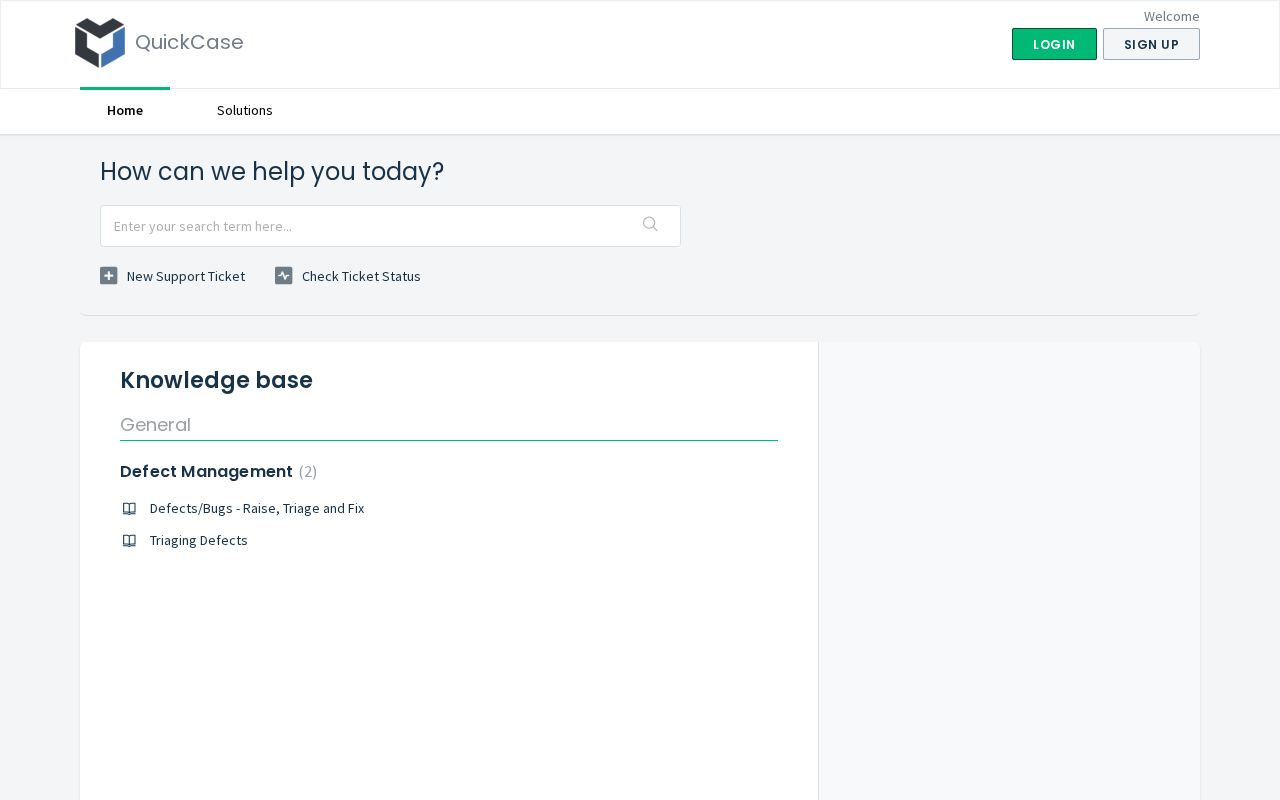The height and width of the screenshot is (800, 1280).
Task: Open the General category link
Action: (x=155, y=424)
